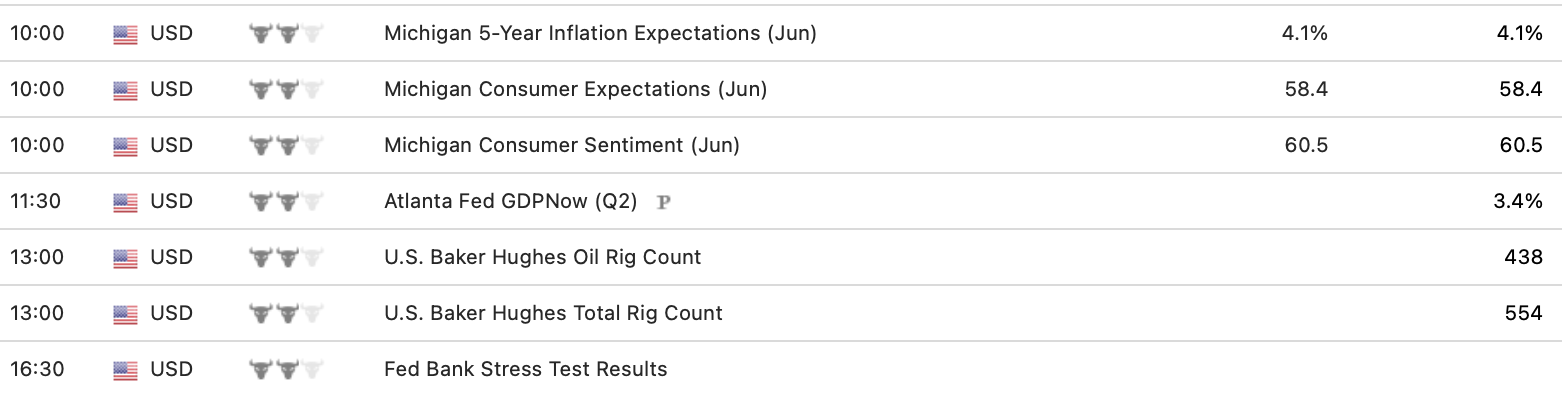Click the bull importance icons for Michigan 5-Year Inflation Expectations
The width and height of the screenshot is (1562, 406).
(x=286, y=34)
